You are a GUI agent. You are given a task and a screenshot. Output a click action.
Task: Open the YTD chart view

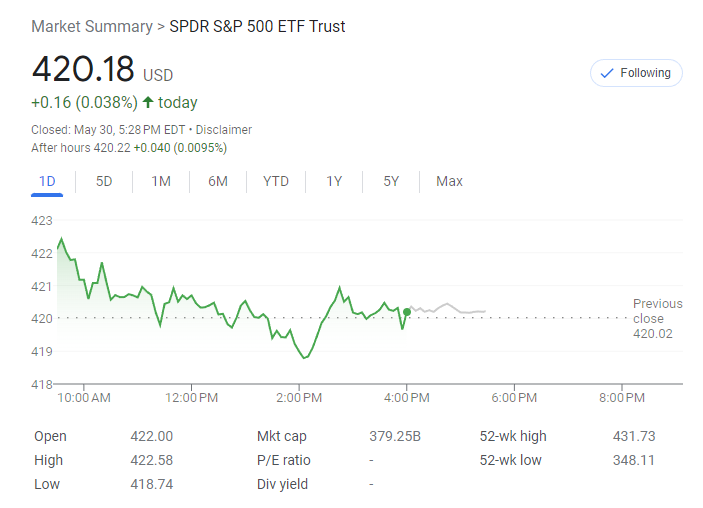[x=276, y=181]
